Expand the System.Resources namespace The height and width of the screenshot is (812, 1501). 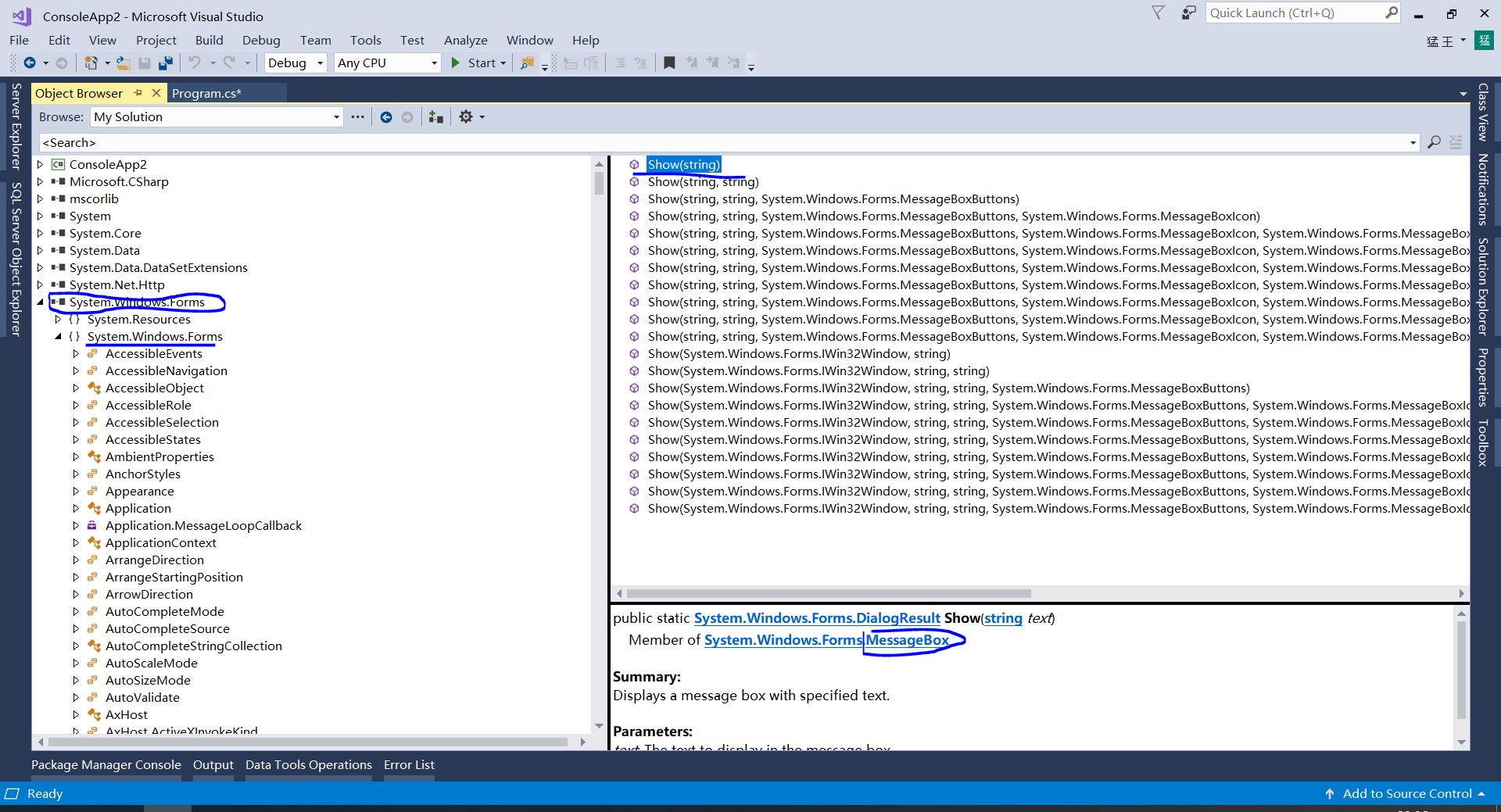tap(58, 320)
